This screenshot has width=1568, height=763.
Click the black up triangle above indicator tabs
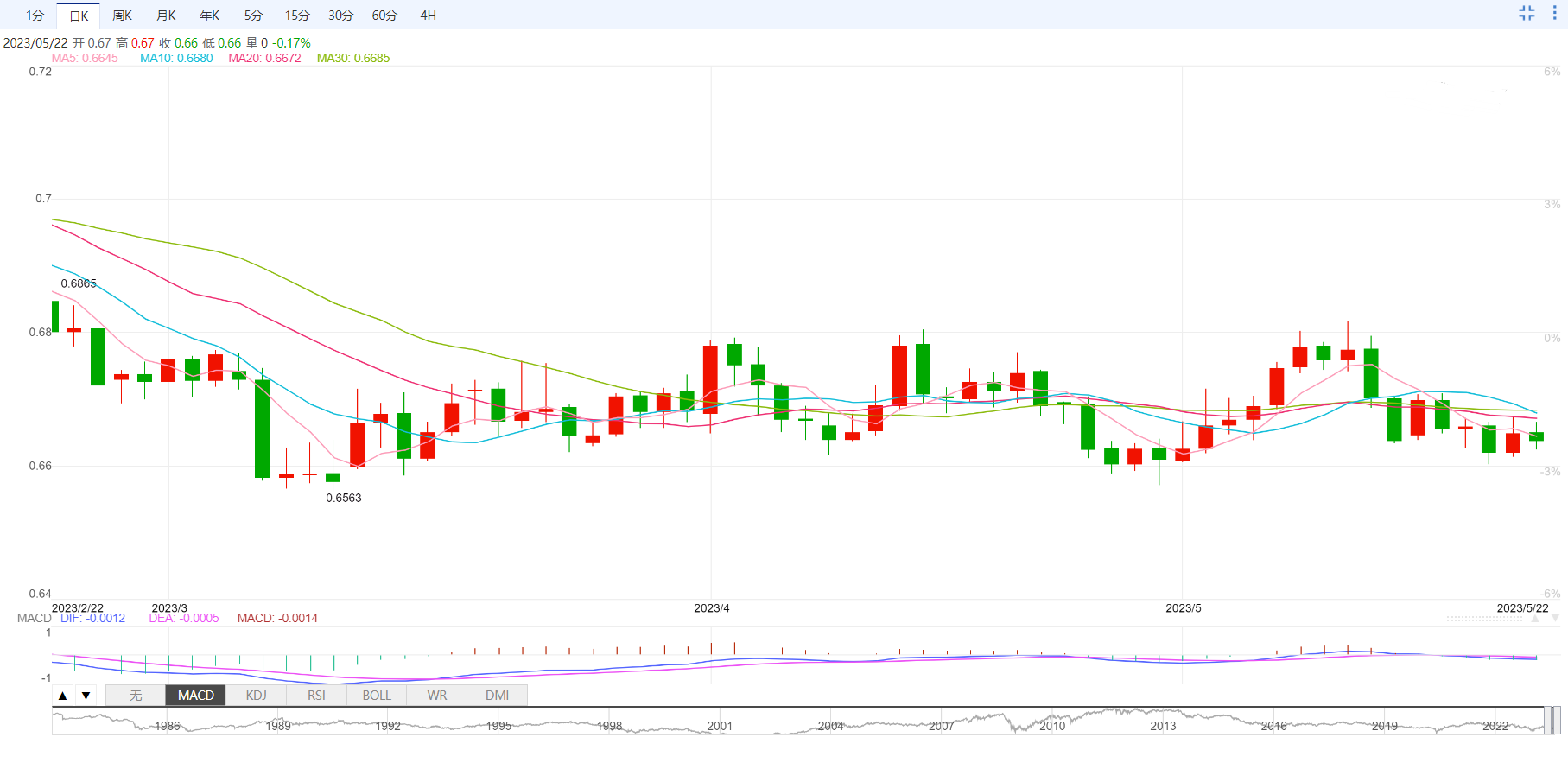click(x=62, y=696)
